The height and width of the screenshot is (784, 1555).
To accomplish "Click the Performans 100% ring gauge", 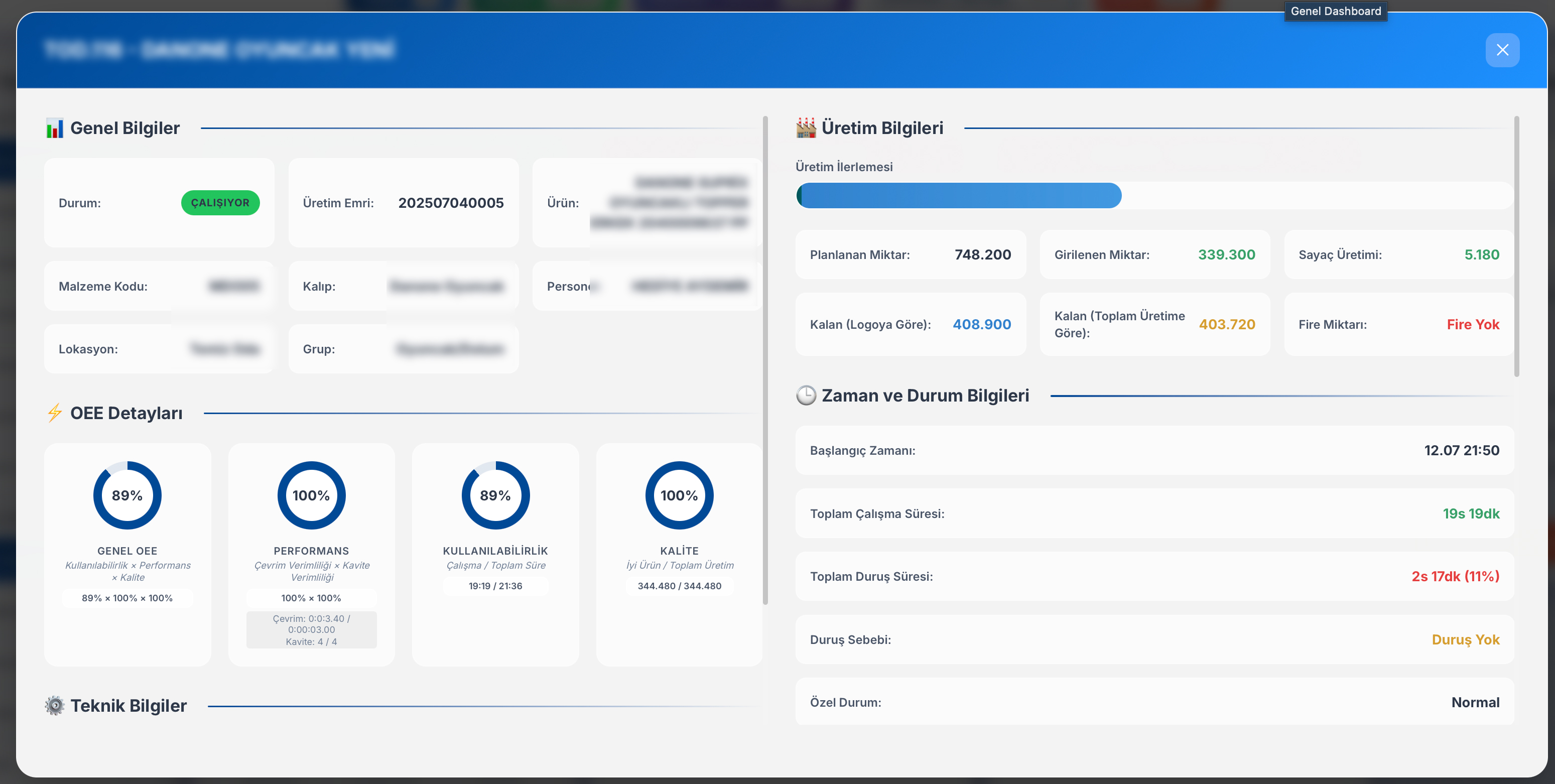I will click(x=312, y=495).
